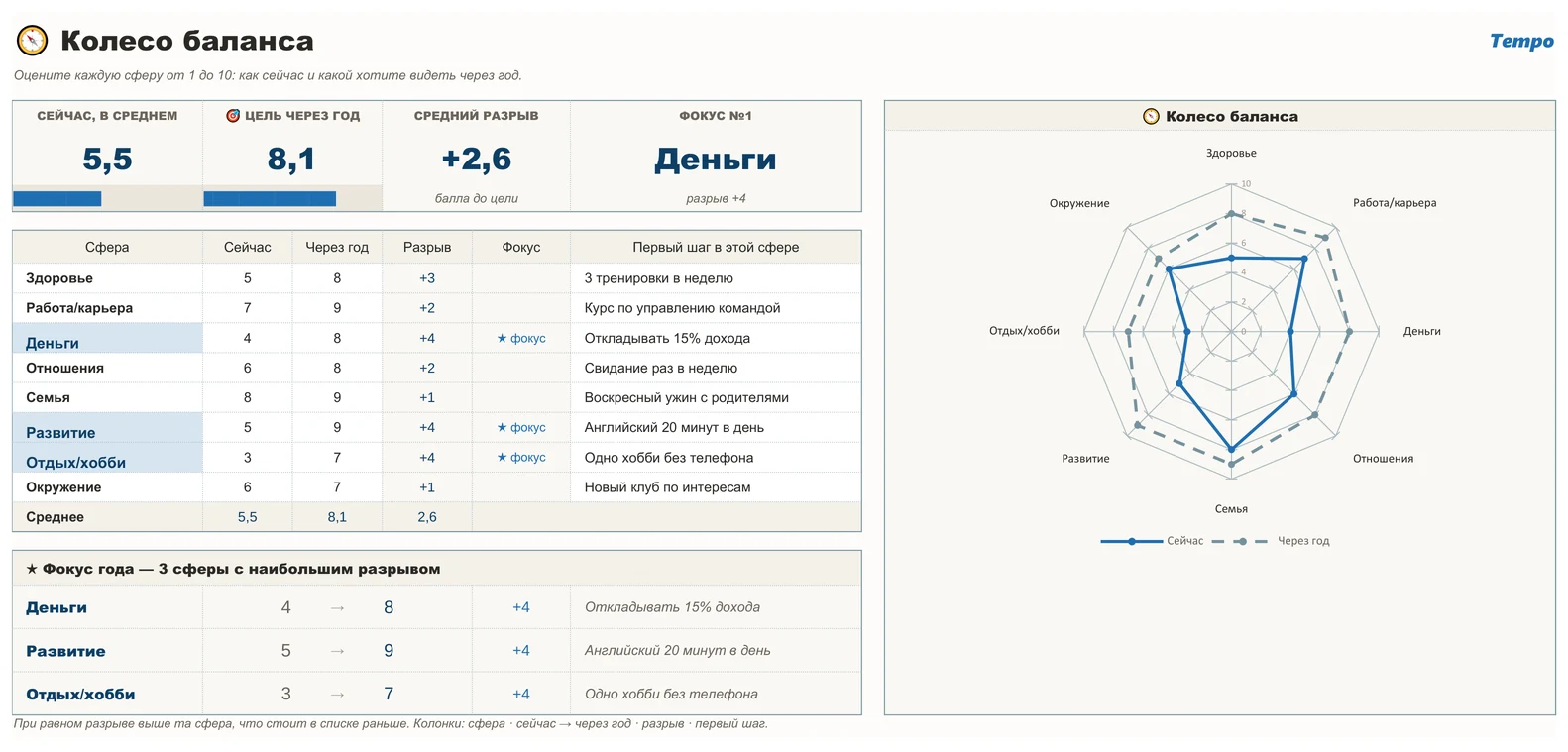The image size is (1568, 752).
Task: Click the Окружение row label in the table
Action: (x=63, y=487)
